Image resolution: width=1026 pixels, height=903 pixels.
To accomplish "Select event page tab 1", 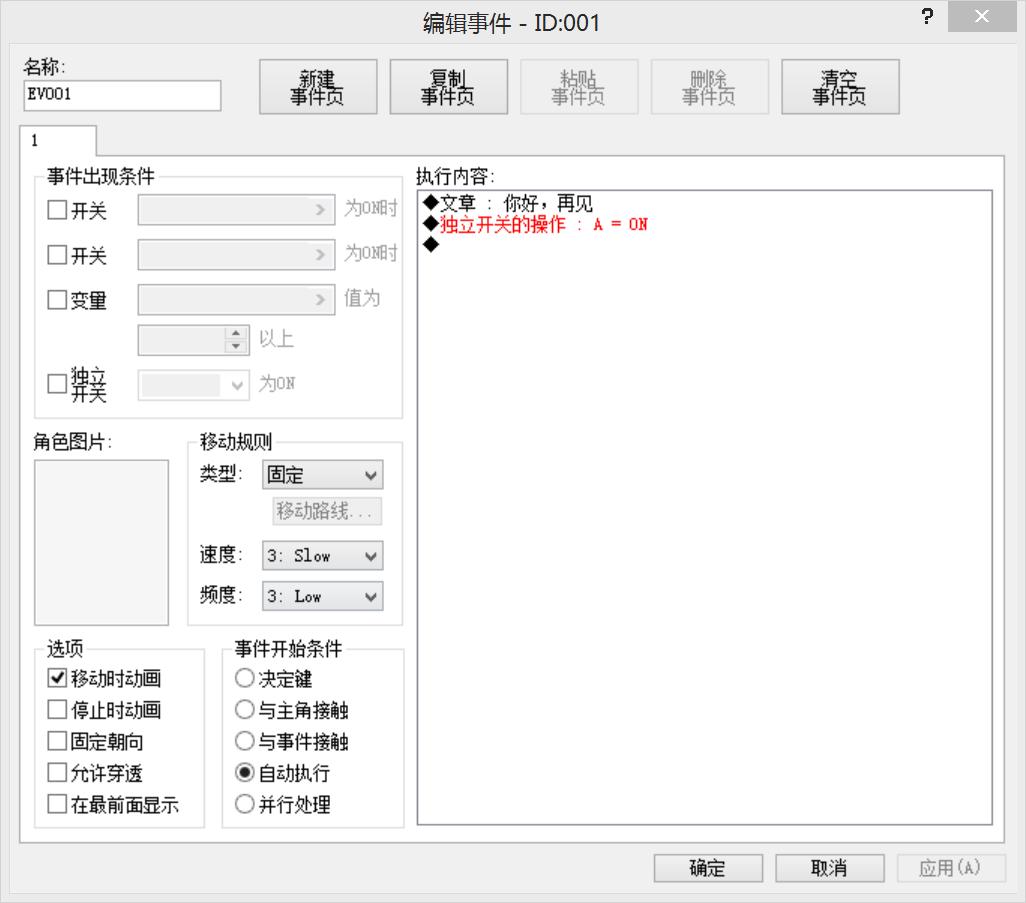I will [58, 141].
